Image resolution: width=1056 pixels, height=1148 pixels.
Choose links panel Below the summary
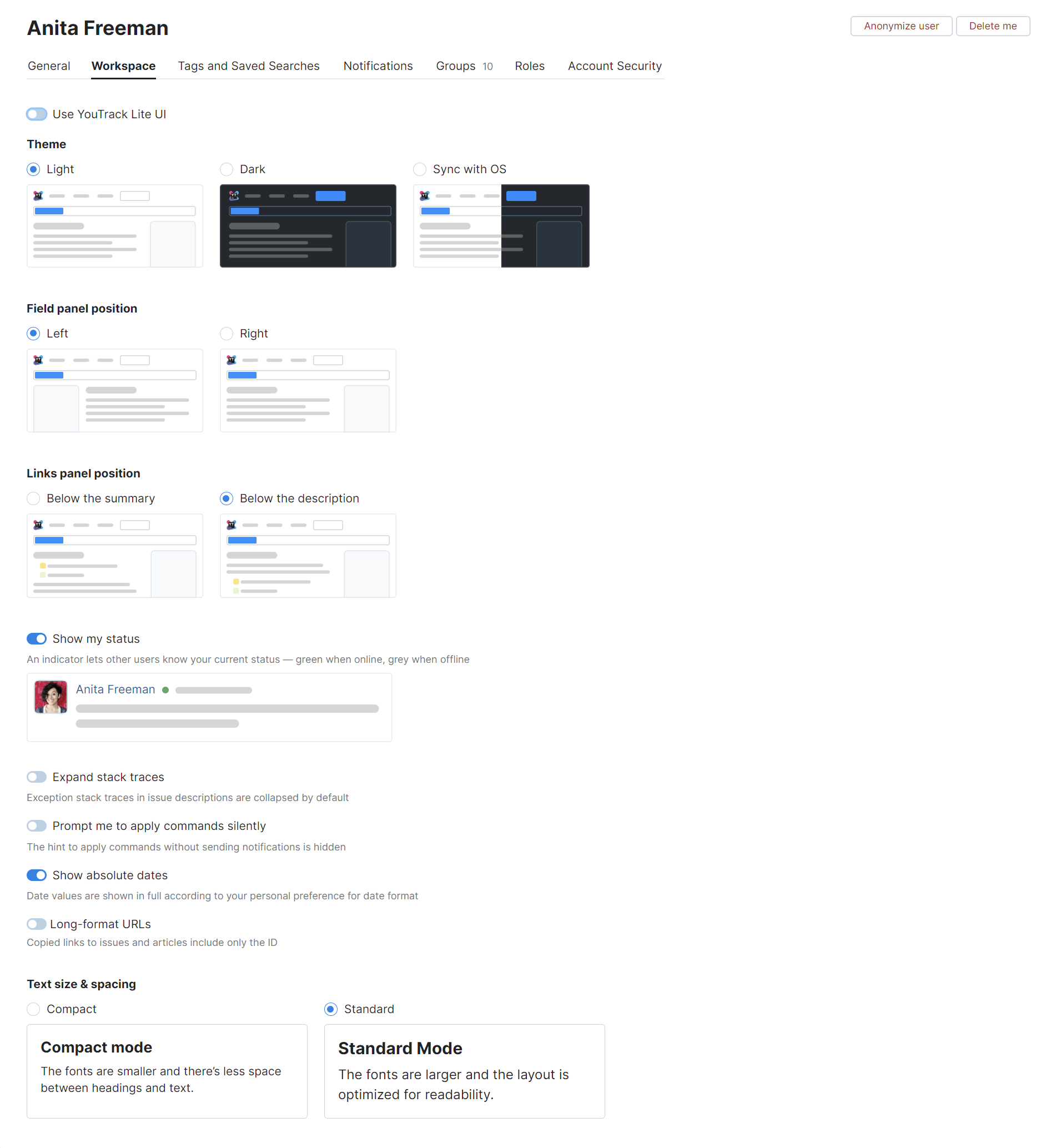pos(33,499)
